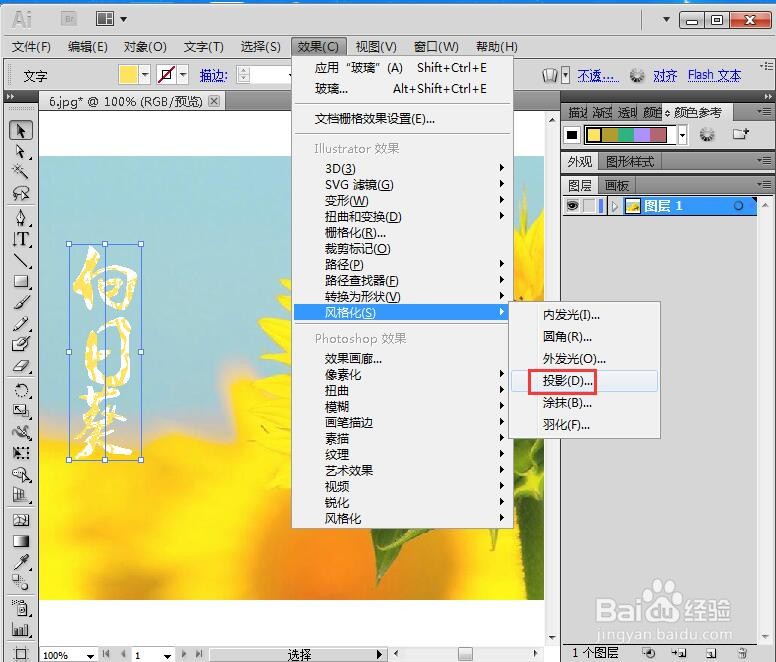The width and height of the screenshot is (776, 662).
Task: Click the stroke none swatch
Action: (167, 75)
